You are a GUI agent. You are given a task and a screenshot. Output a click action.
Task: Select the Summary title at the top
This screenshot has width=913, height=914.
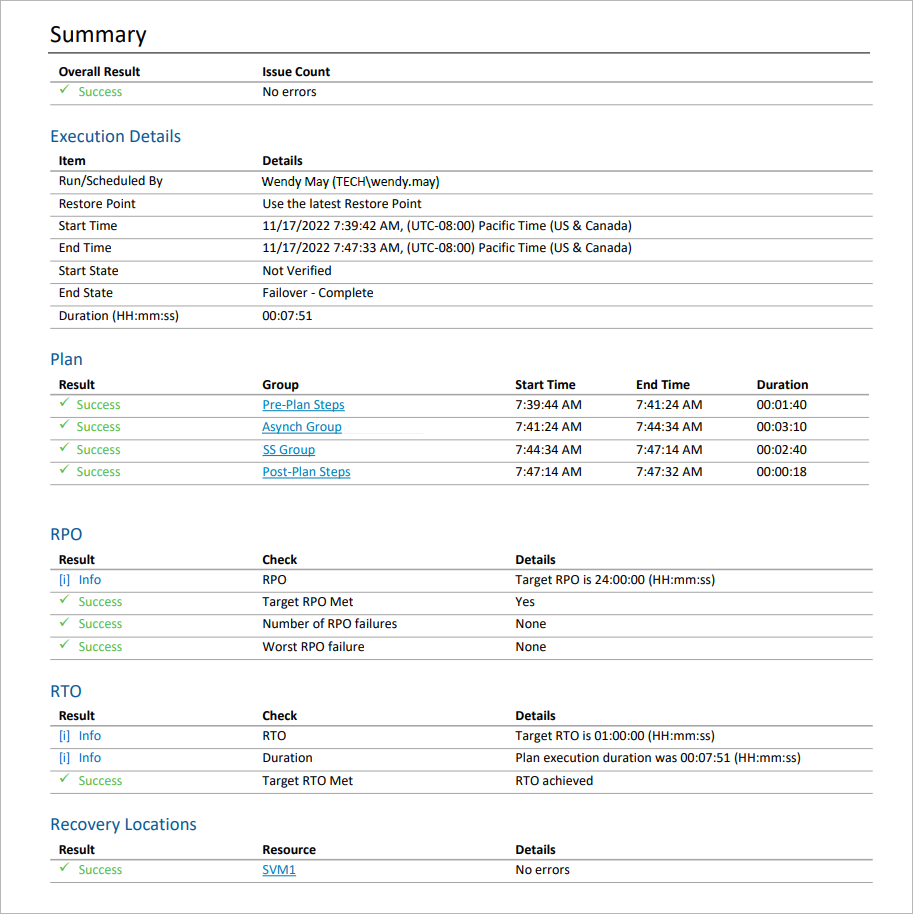(x=98, y=34)
